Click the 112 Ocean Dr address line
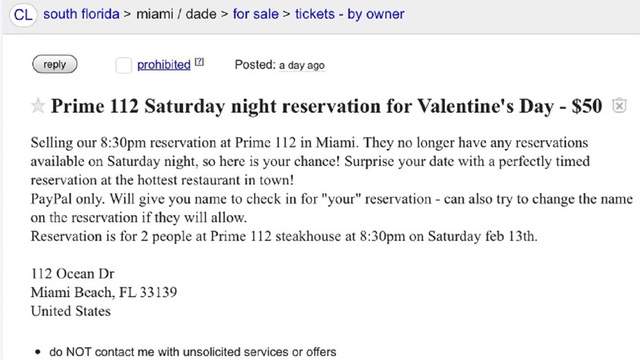The width and height of the screenshot is (640, 360). click(73, 273)
